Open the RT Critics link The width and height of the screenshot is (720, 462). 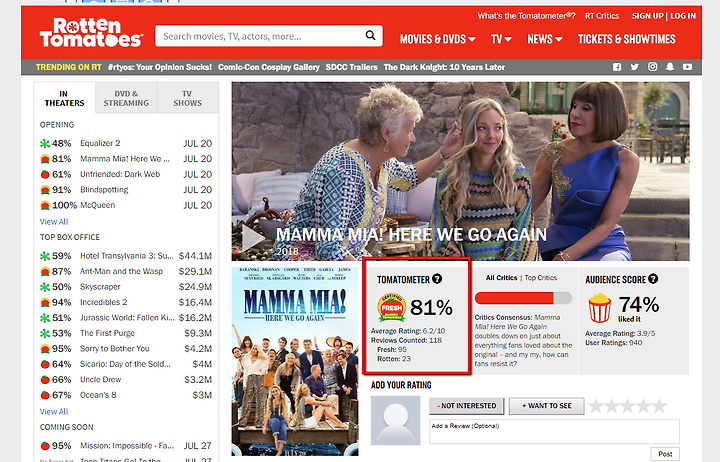[x=602, y=16]
